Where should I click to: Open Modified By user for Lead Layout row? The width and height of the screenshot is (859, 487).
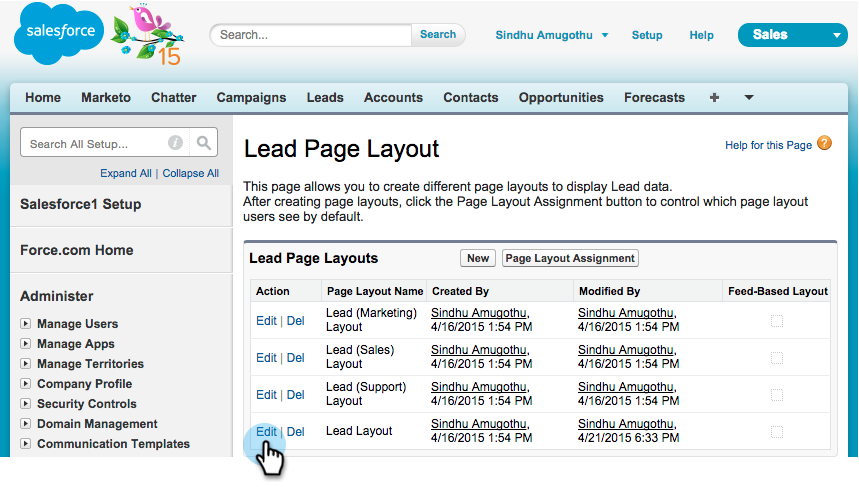[x=626, y=423]
